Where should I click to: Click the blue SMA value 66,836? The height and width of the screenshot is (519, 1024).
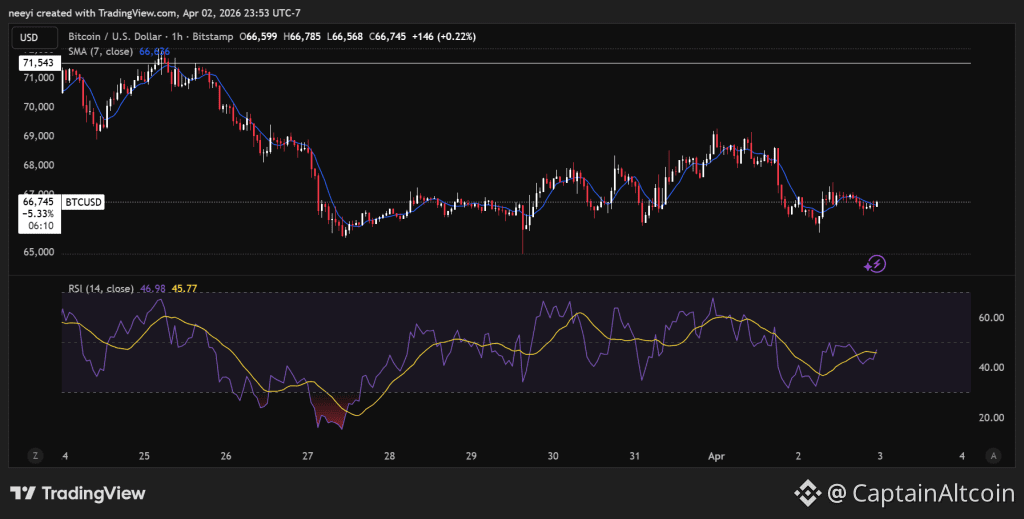pos(154,51)
